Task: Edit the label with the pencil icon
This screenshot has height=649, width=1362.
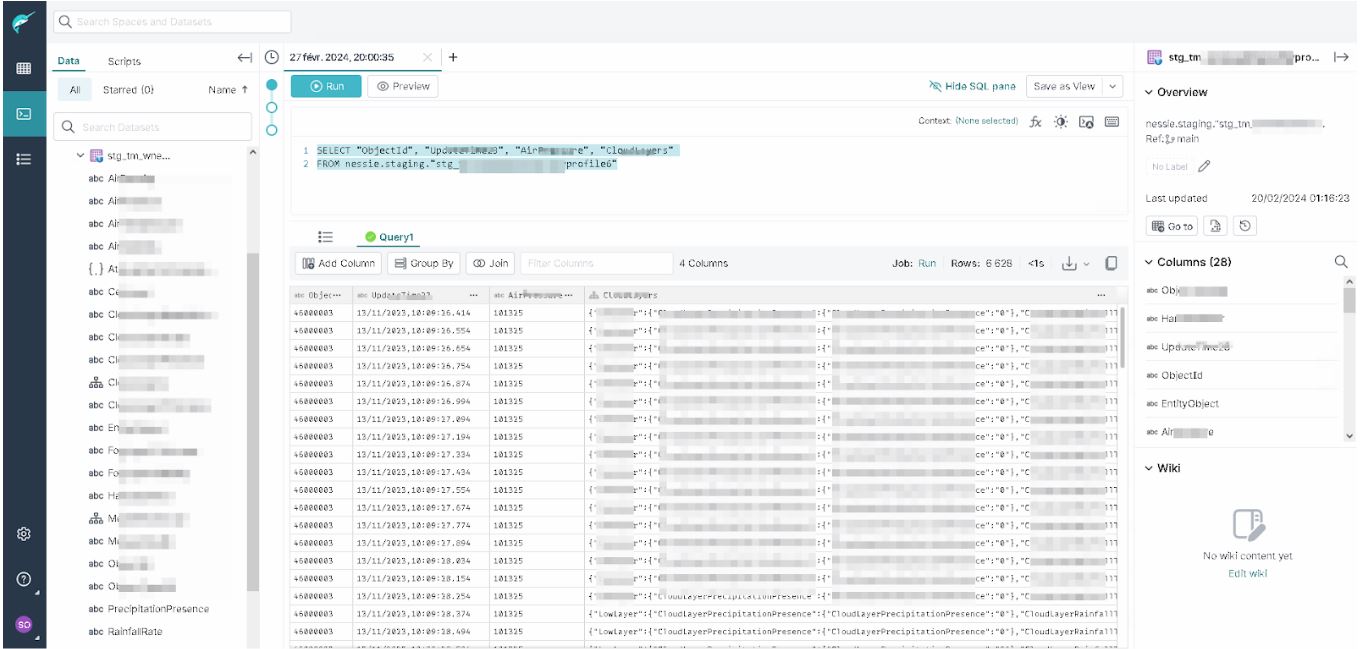Action: click(x=1204, y=167)
